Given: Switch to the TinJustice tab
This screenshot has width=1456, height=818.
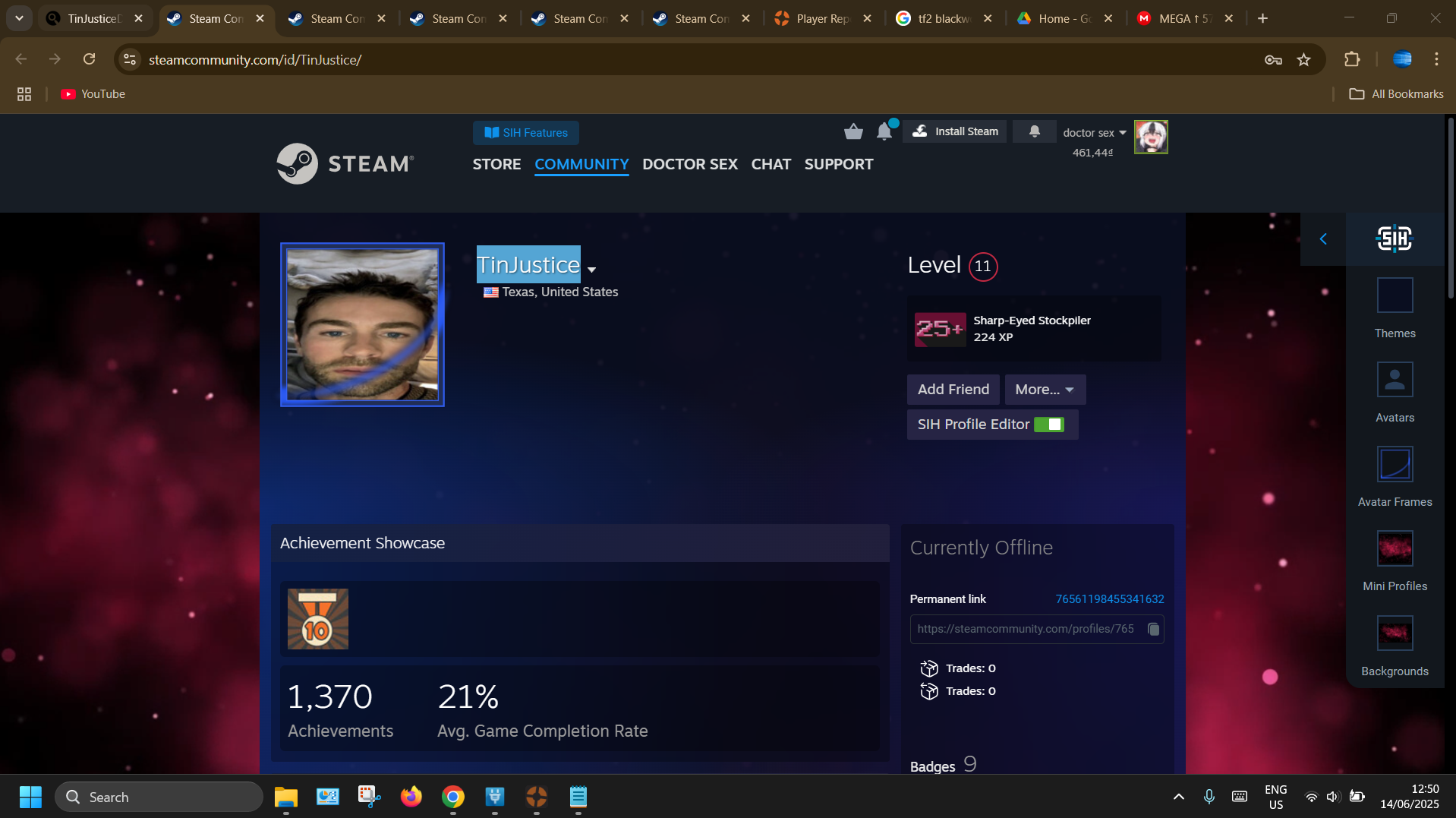Looking at the screenshot, I should 93,18.
